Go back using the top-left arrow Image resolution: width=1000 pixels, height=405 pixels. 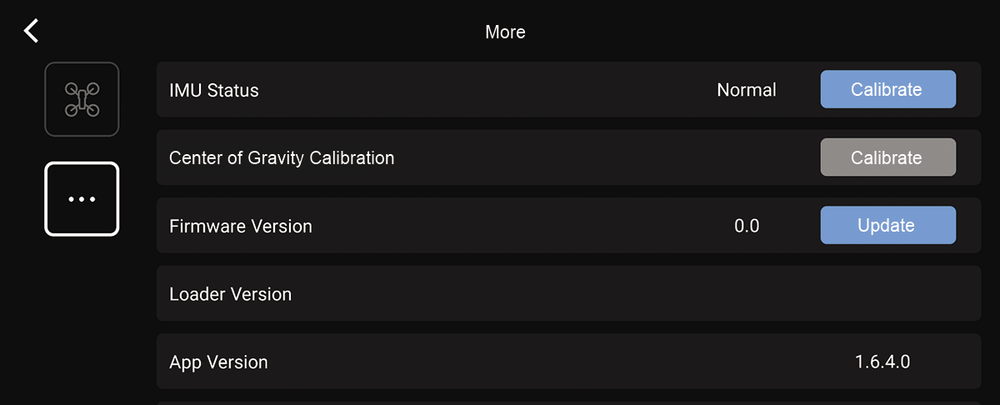[x=31, y=31]
